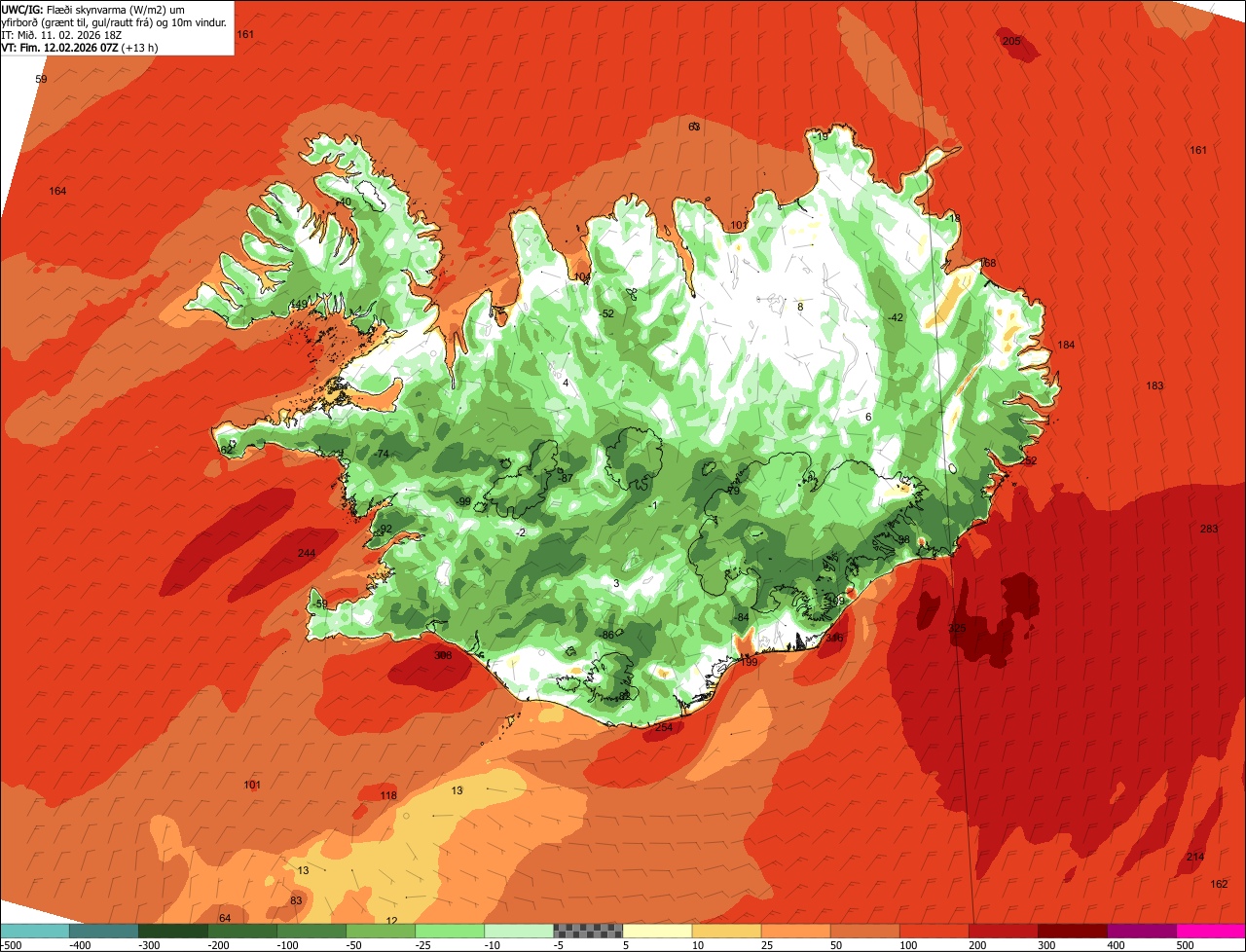Image resolution: width=1246 pixels, height=952 pixels.
Task: Click the '164' value over the ocean
Action: tap(57, 191)
